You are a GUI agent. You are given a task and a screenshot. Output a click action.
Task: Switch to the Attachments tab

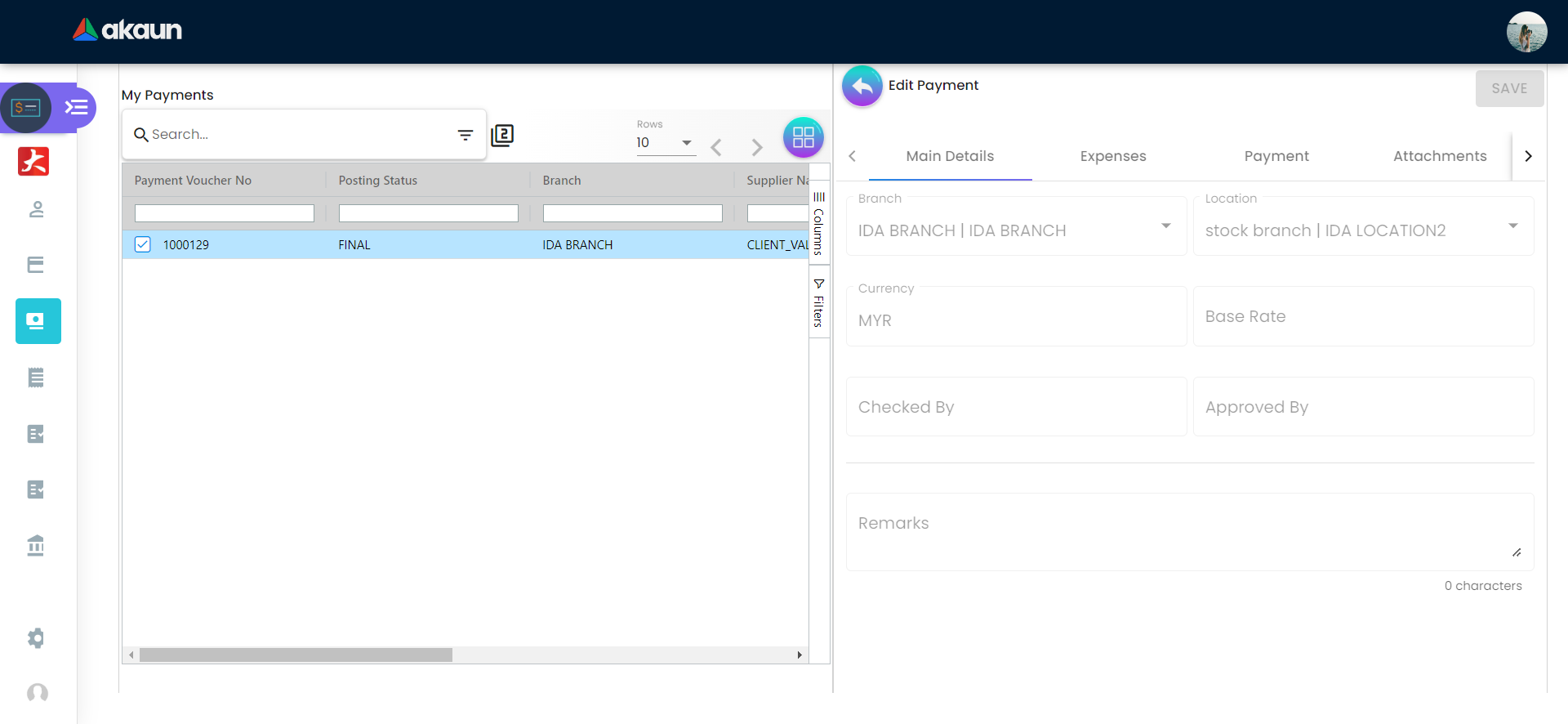pyautogui.click(x=1439, y=156)
